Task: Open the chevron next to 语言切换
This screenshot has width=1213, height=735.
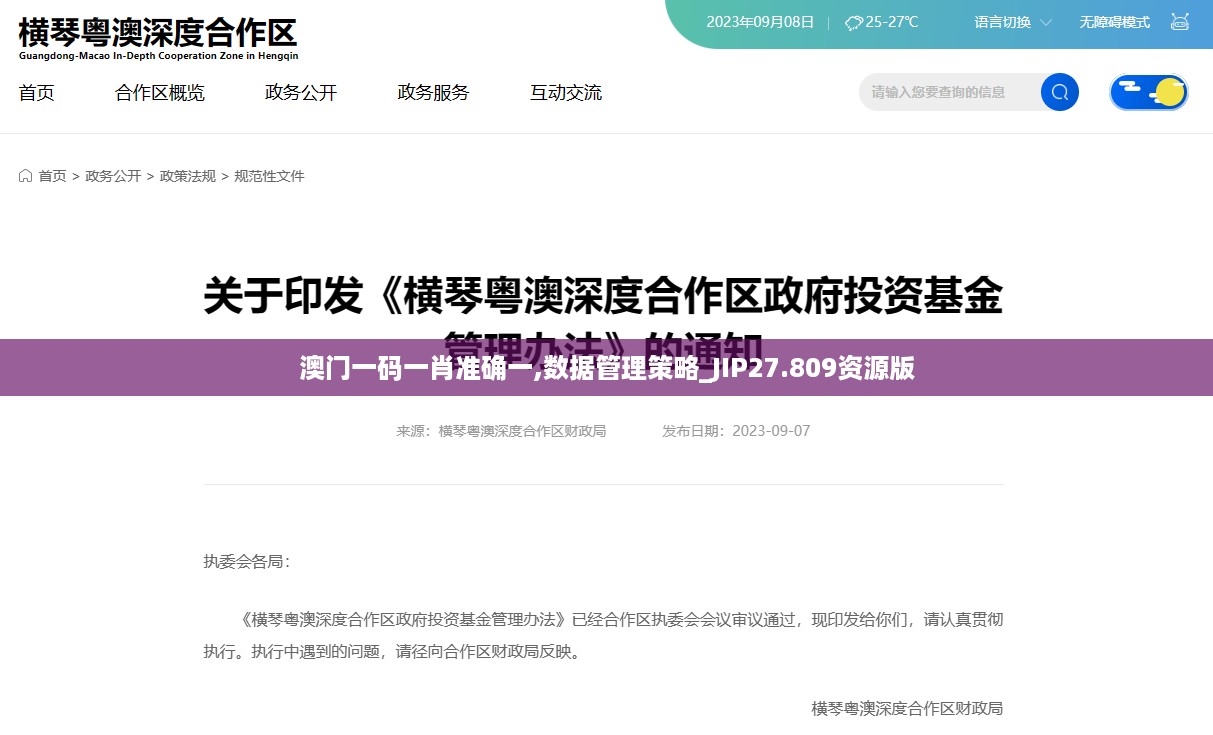Action: coord(1045,22)
